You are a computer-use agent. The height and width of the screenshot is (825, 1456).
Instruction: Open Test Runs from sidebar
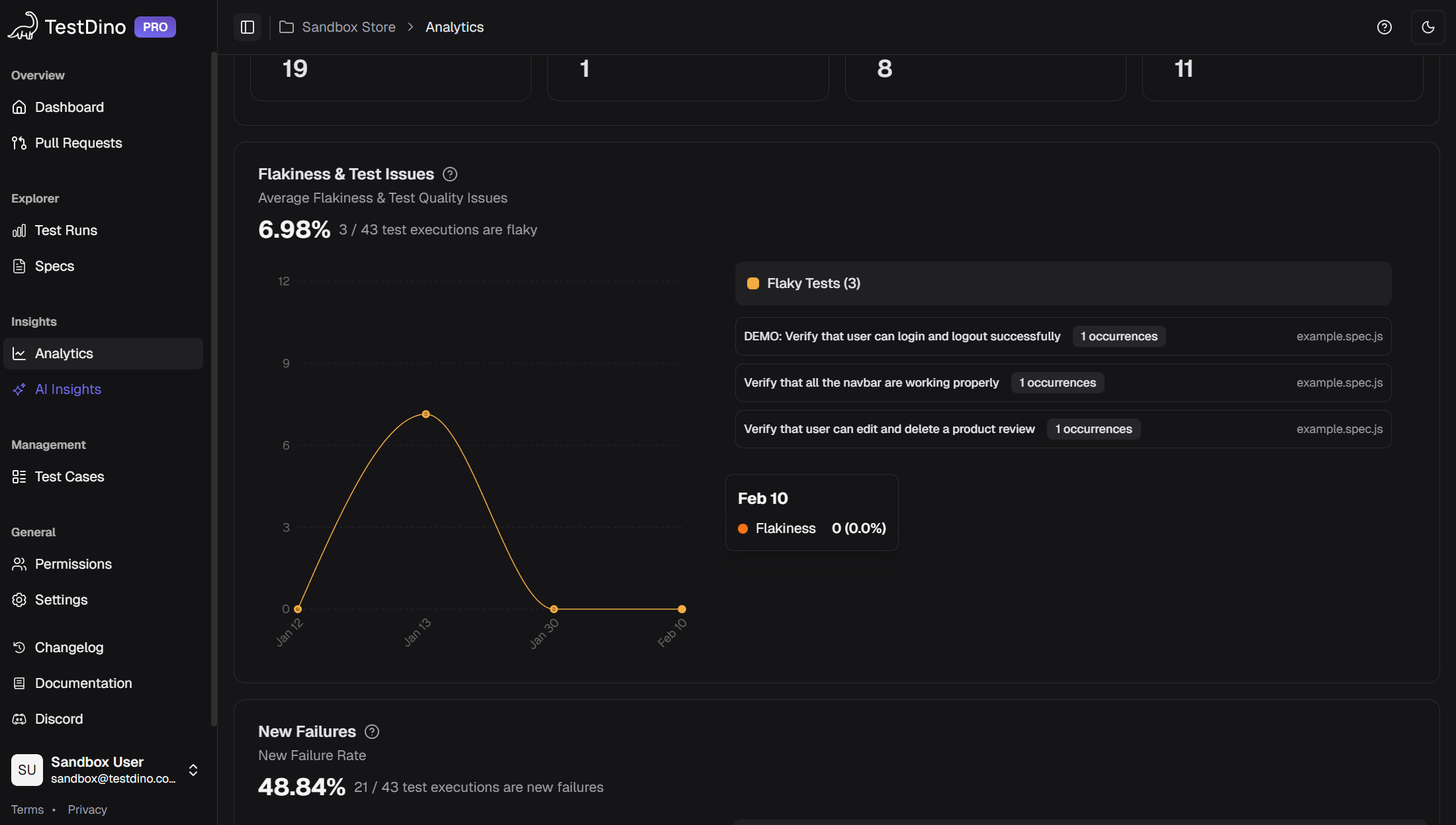(66, 230)
